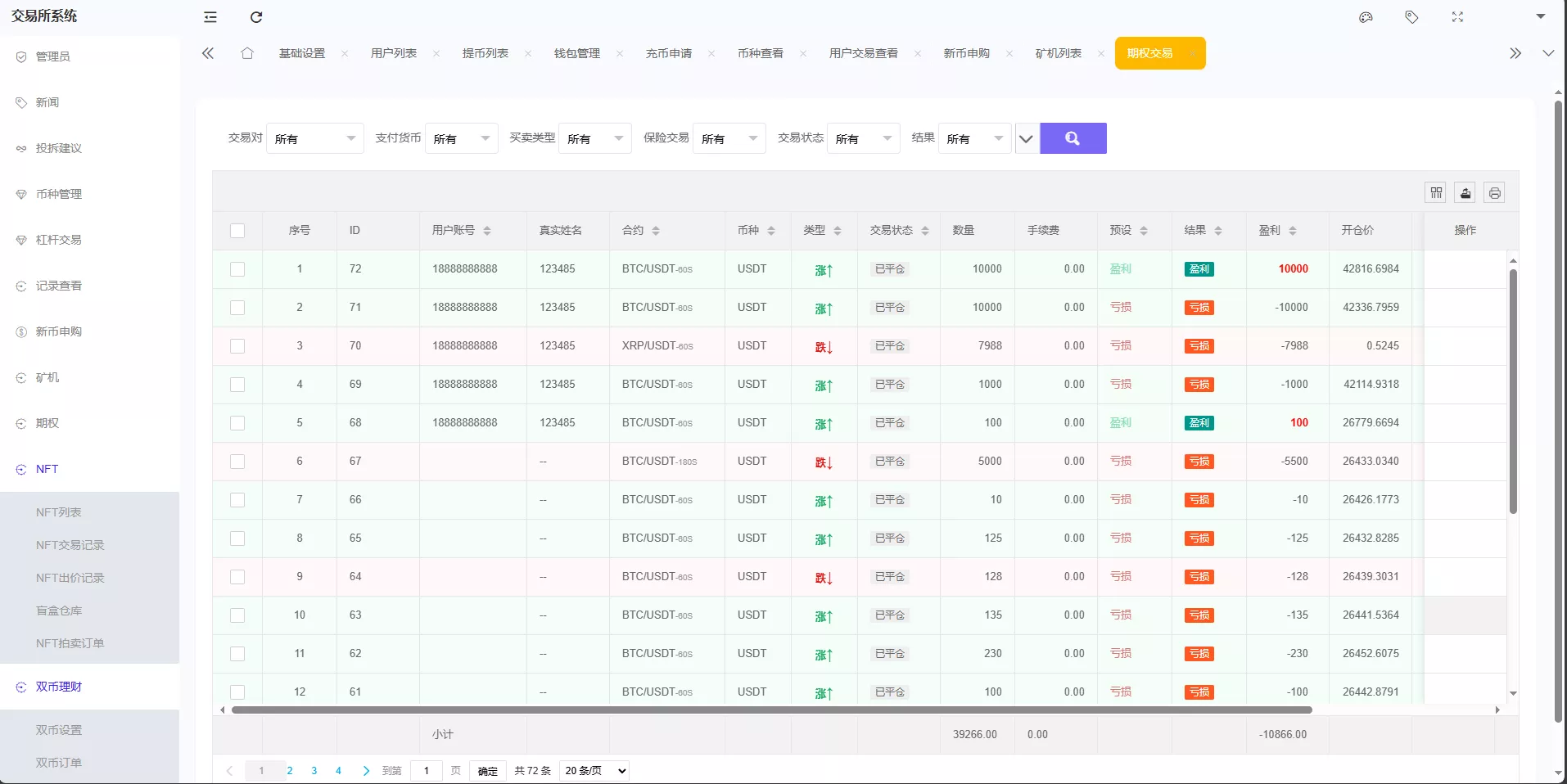Open the 矿机列表 tab
Image resolution: width=1567 pixels, height=784 pixels.
pyautogui.click(x=1059, y=52)
